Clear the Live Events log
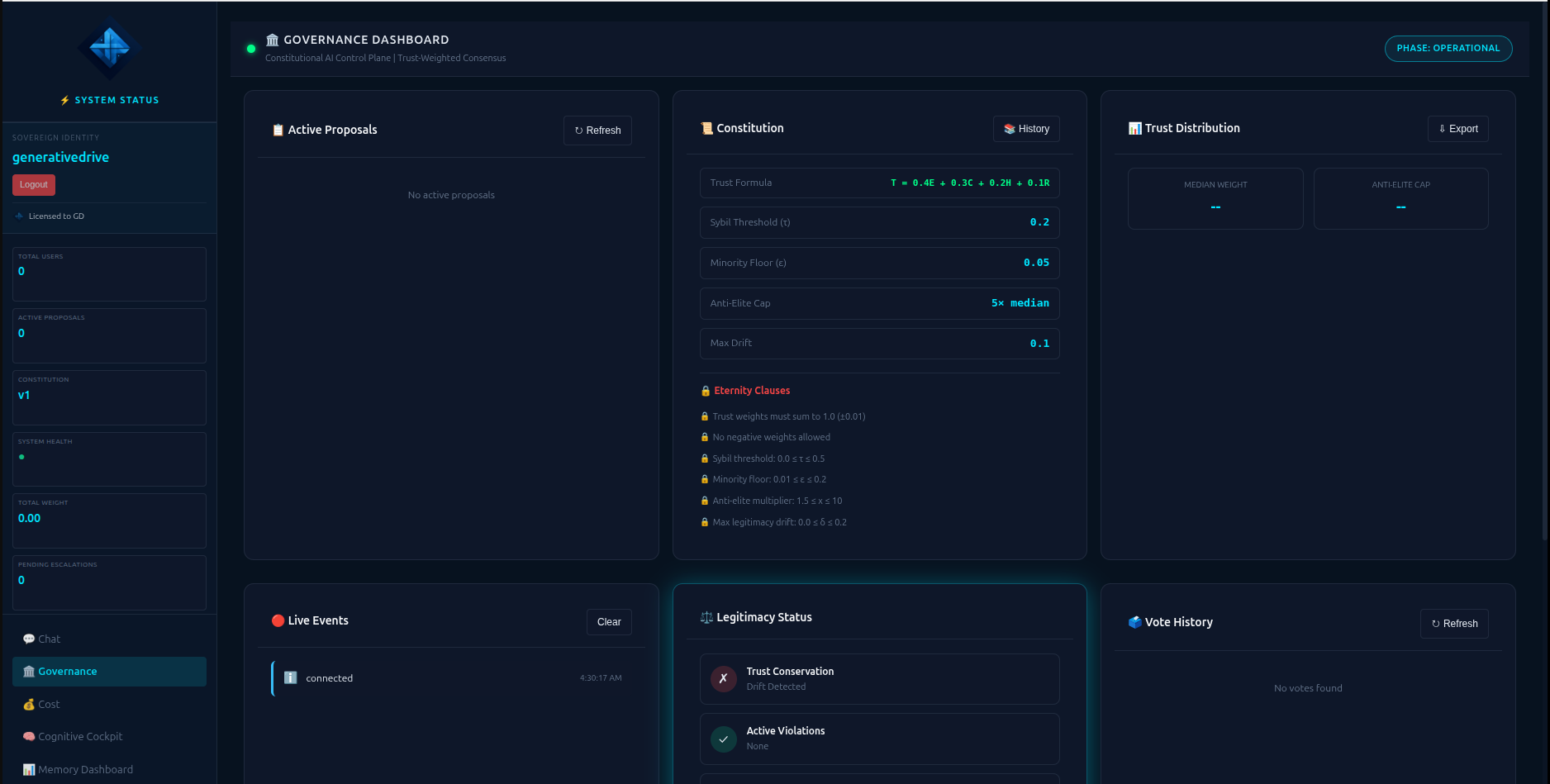Screen dimensions: 1550x784 (x=608, y=621)
